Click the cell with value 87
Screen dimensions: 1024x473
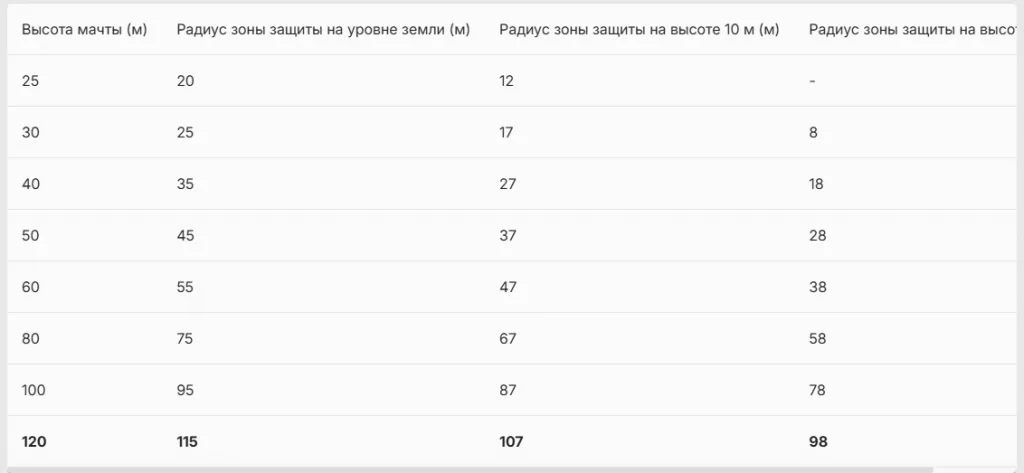point(507,390)
